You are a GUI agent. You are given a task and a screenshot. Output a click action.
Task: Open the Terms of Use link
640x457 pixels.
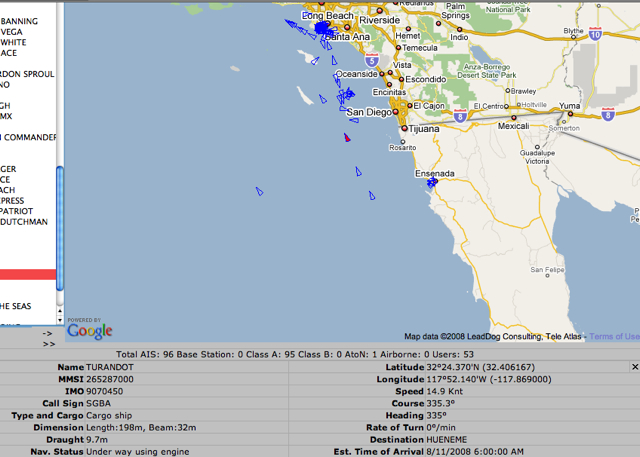[614, 337]
